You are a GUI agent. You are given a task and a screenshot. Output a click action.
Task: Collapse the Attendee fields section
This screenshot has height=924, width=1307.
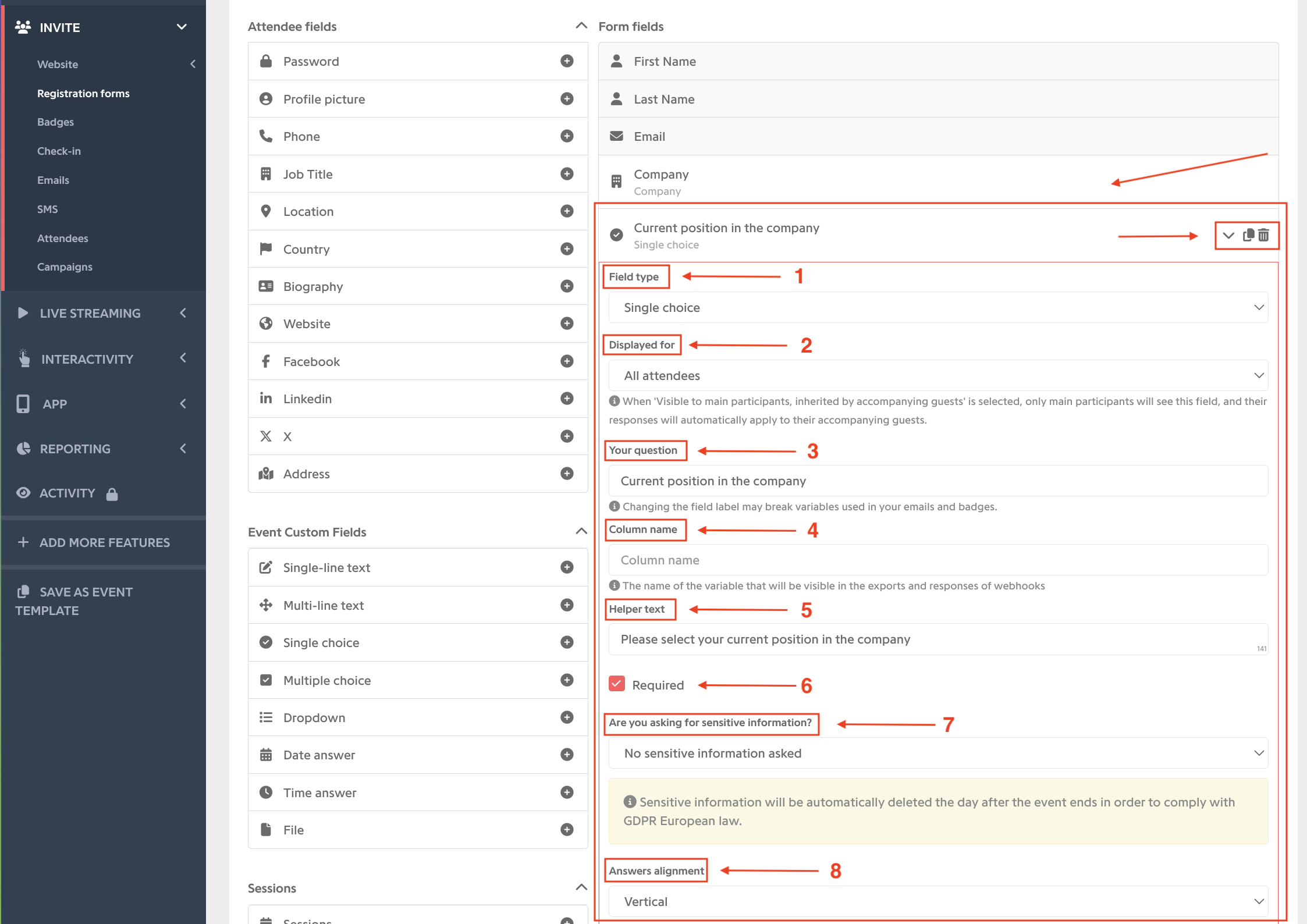click(581, 26)
